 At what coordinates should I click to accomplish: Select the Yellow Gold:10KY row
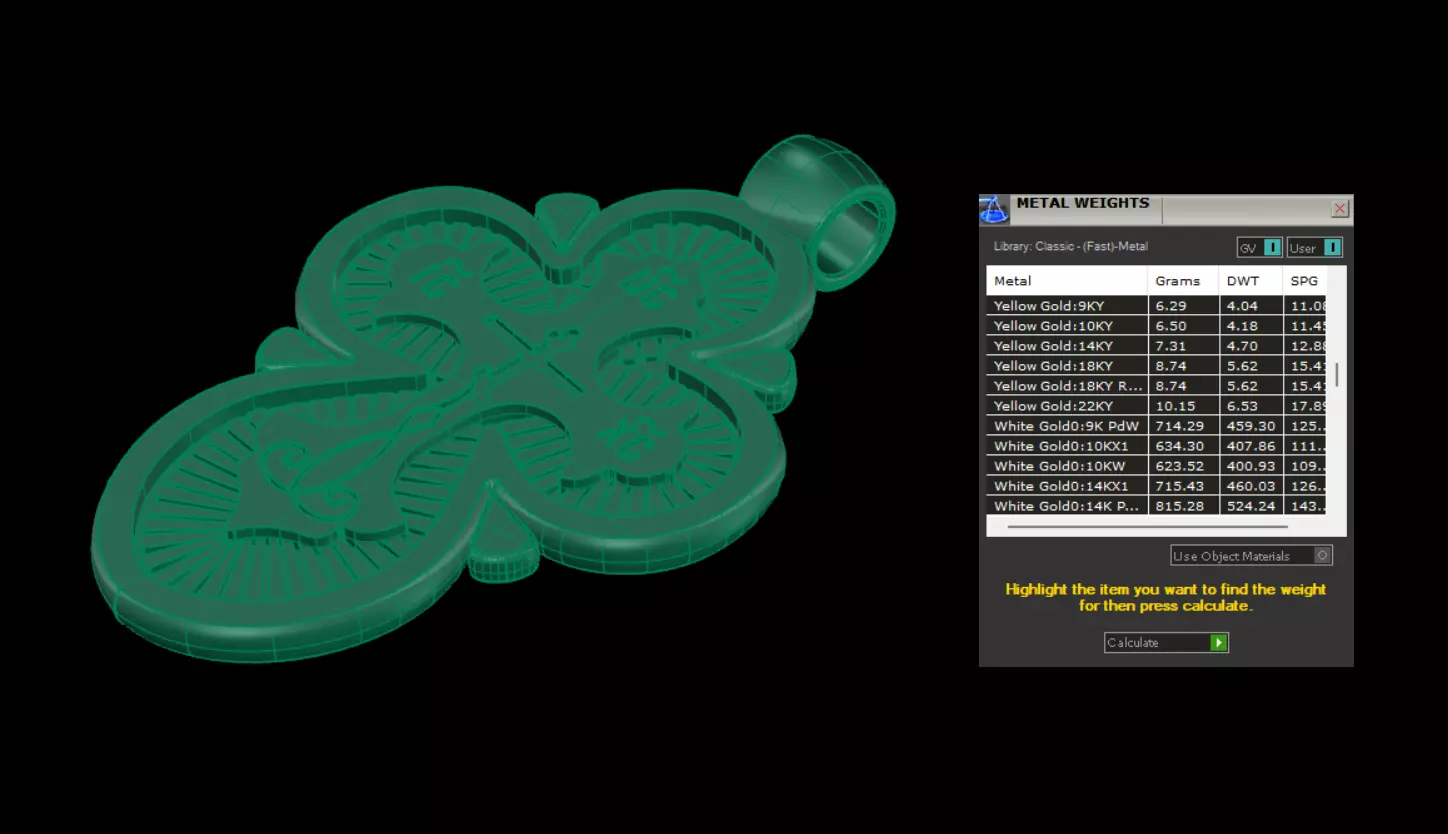1156,326
